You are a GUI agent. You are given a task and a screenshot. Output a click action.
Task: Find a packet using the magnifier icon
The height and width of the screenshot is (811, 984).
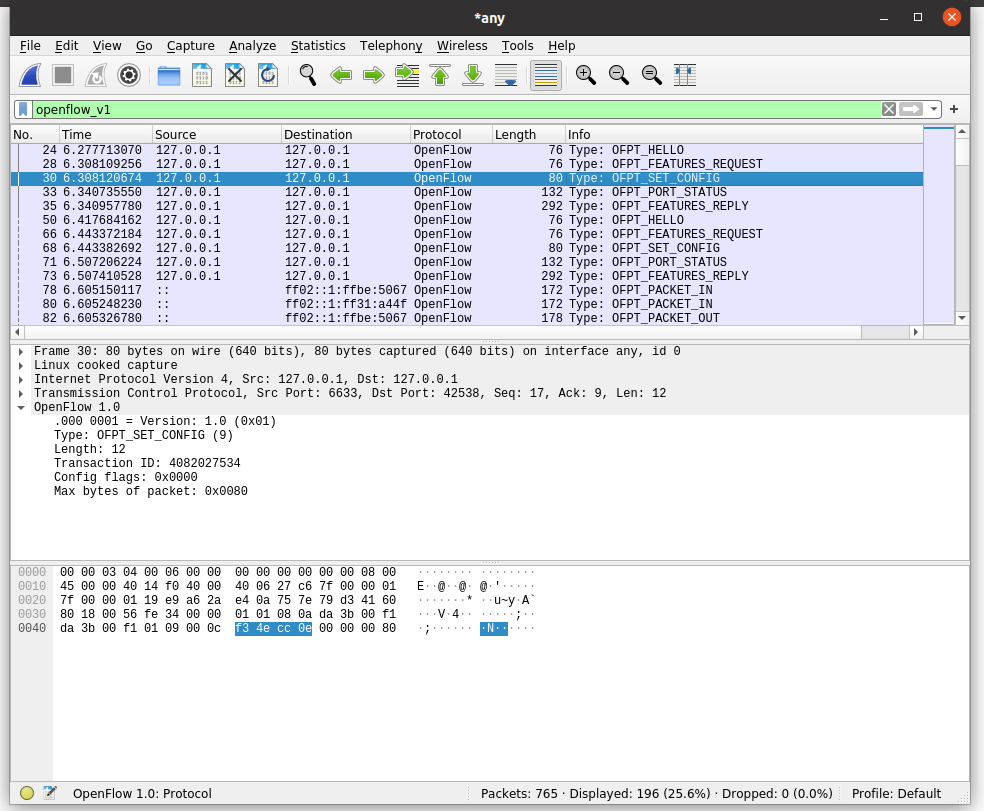pyautogui.click(x=308, y=75)
